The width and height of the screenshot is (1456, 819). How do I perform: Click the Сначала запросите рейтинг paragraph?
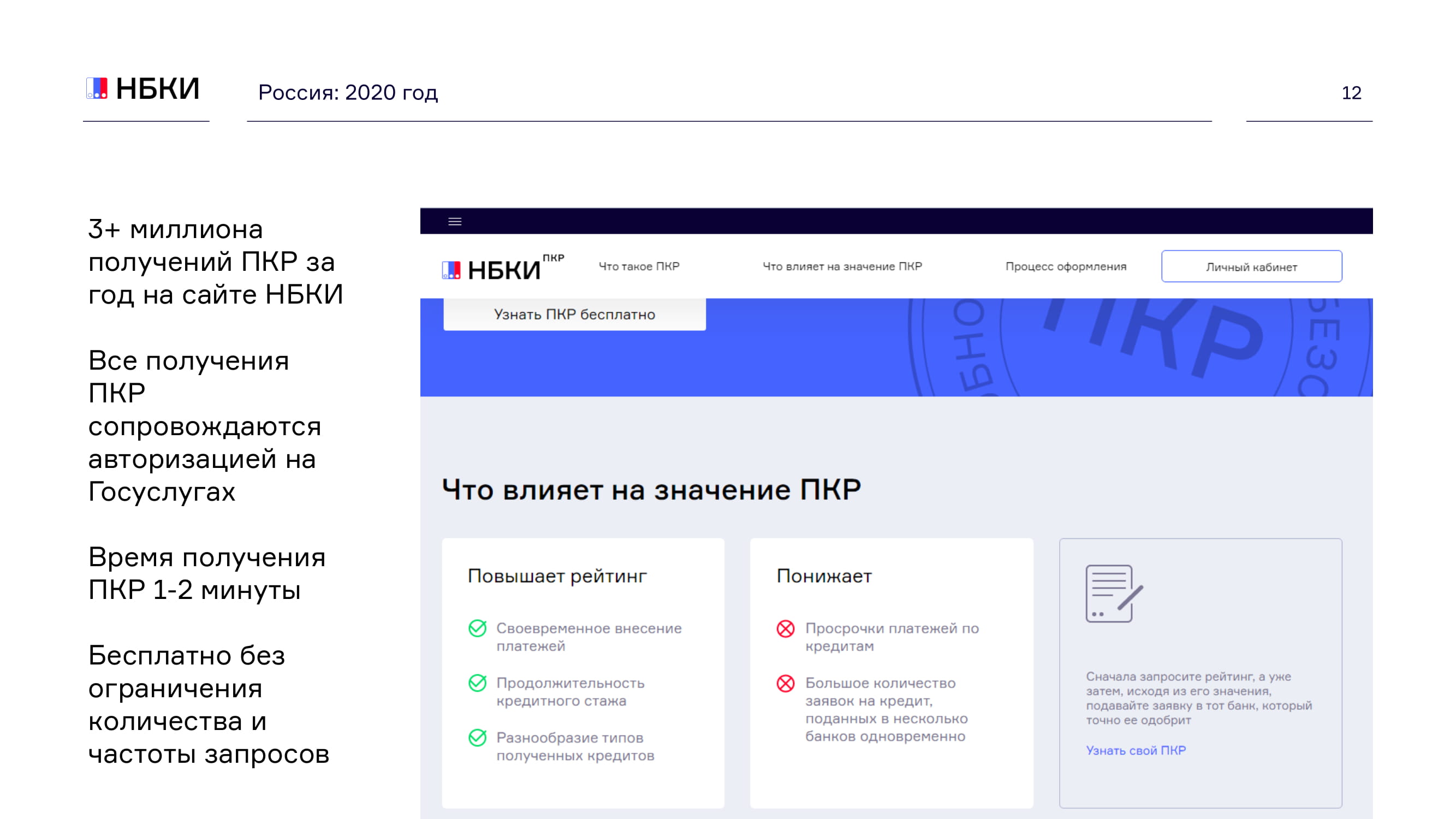point(1199,698)
